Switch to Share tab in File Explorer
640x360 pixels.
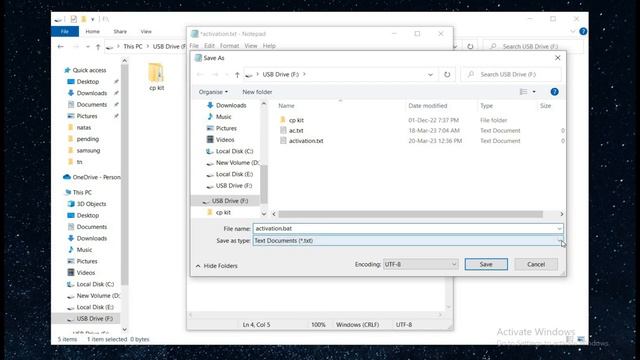120,31
